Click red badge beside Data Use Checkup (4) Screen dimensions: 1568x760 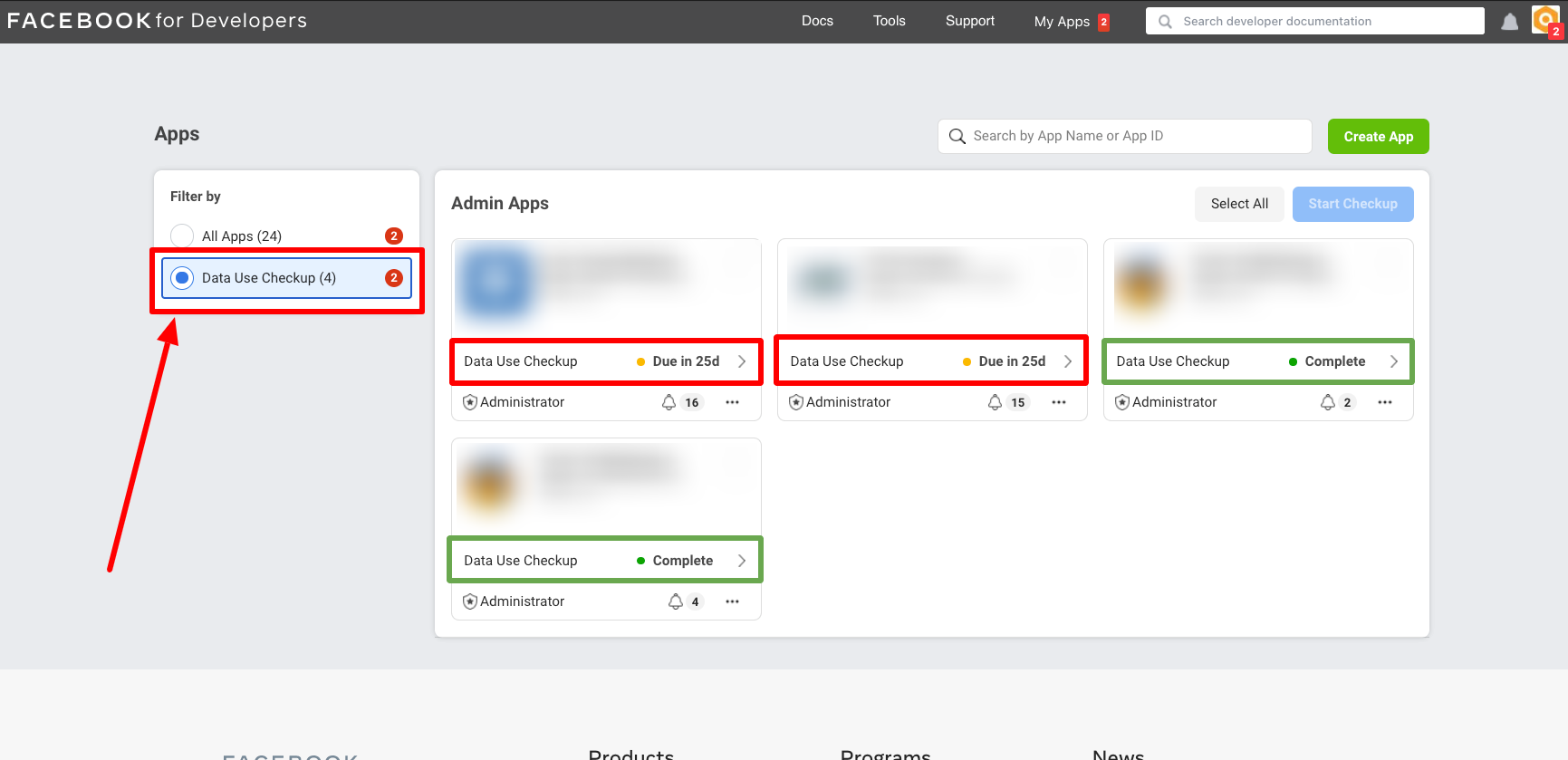(x=394, y=278)
